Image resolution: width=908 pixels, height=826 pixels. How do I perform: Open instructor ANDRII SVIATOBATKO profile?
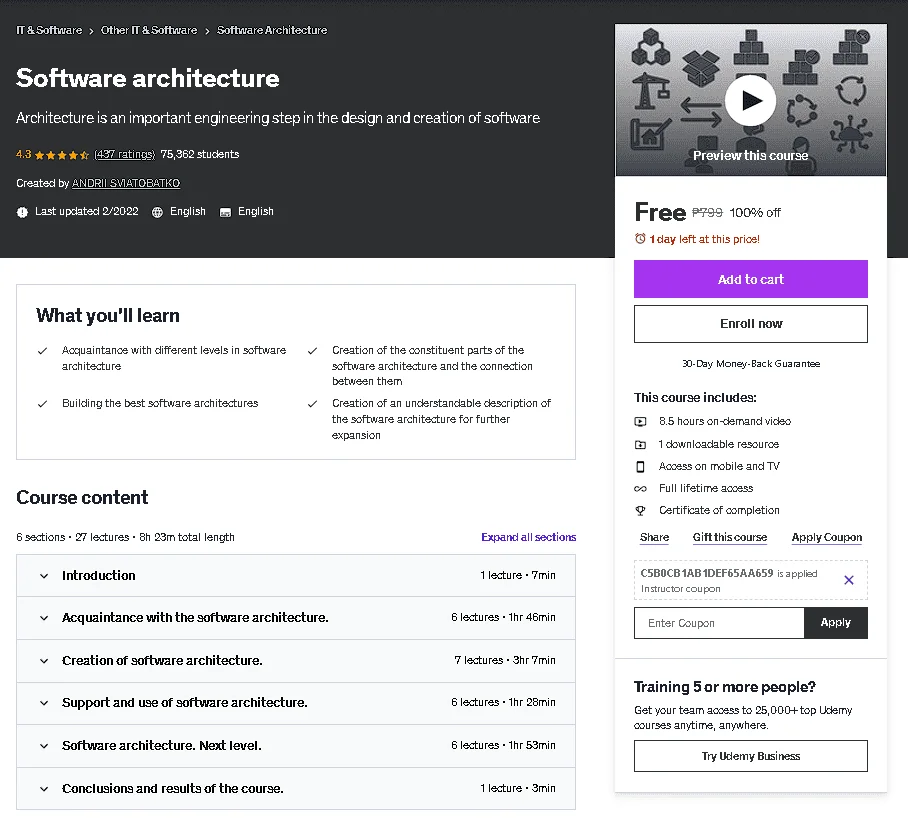(x=126, y=183)
